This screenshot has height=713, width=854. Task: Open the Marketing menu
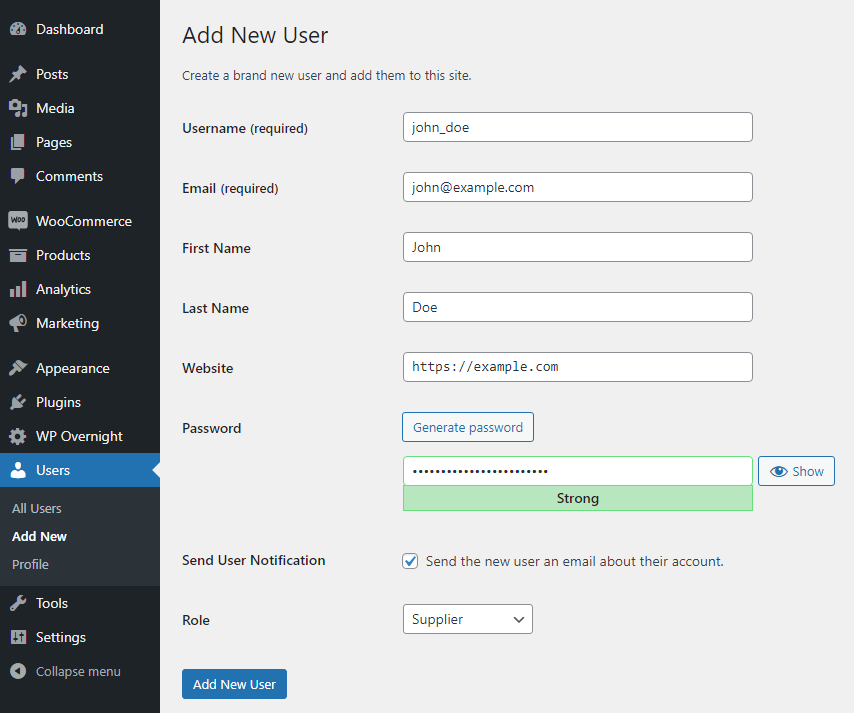(68, 324)
